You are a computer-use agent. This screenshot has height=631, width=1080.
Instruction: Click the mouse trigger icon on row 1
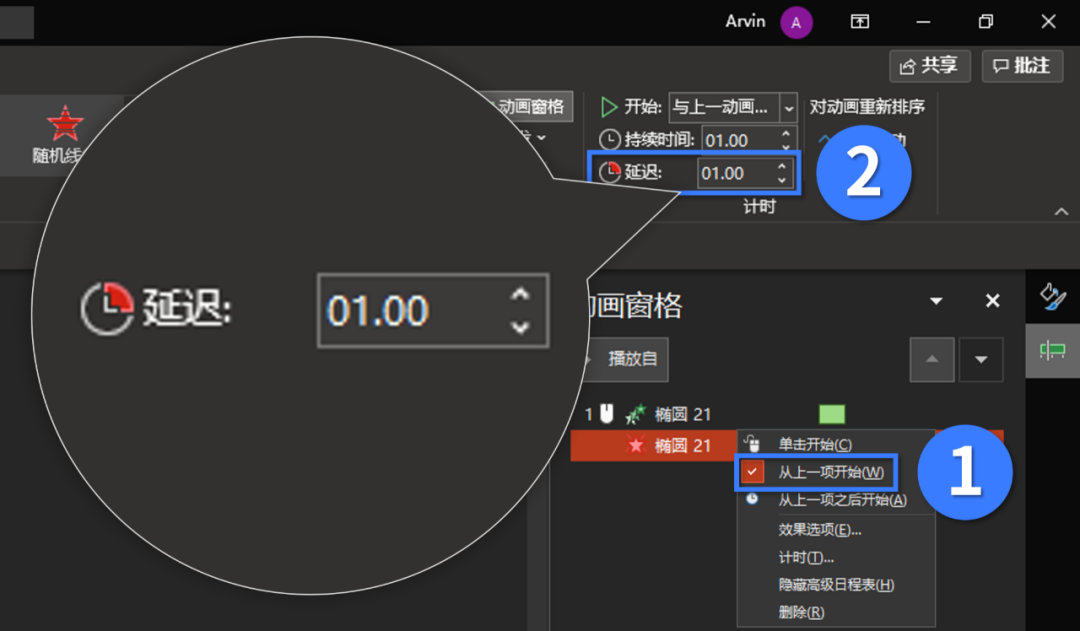pyautogui.click(x=606, y=413)
